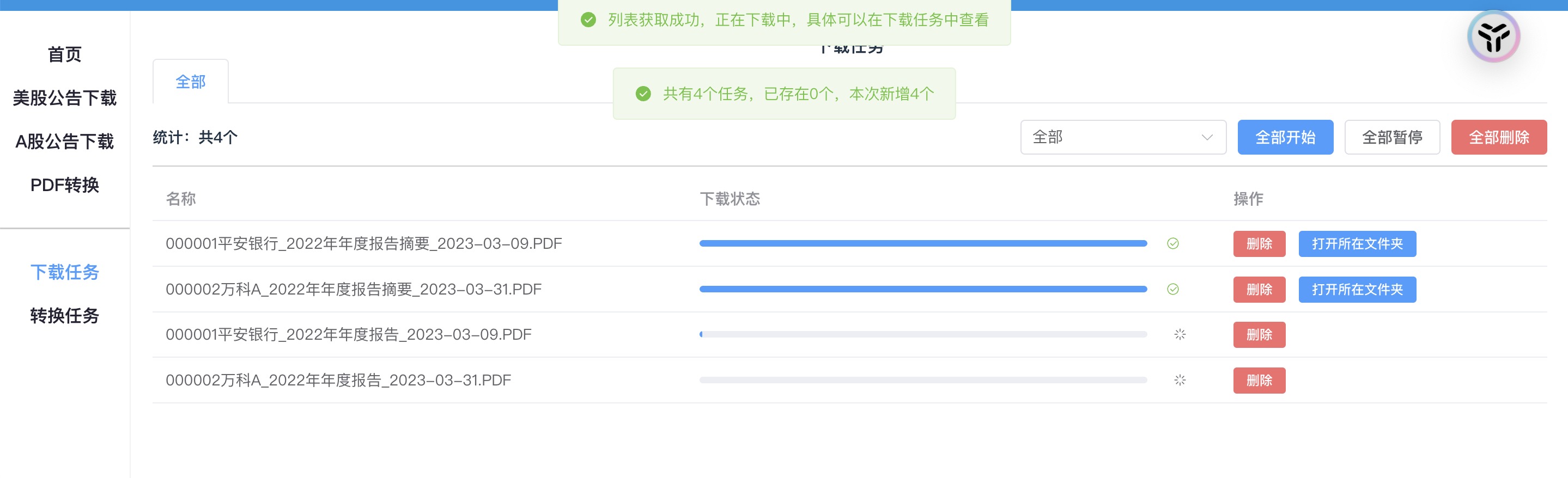Open folder for 000001平安银行 年度报告摘要 file
Image resolution: width=1568 pixels, height=478 pixels.
[1357, 244]
